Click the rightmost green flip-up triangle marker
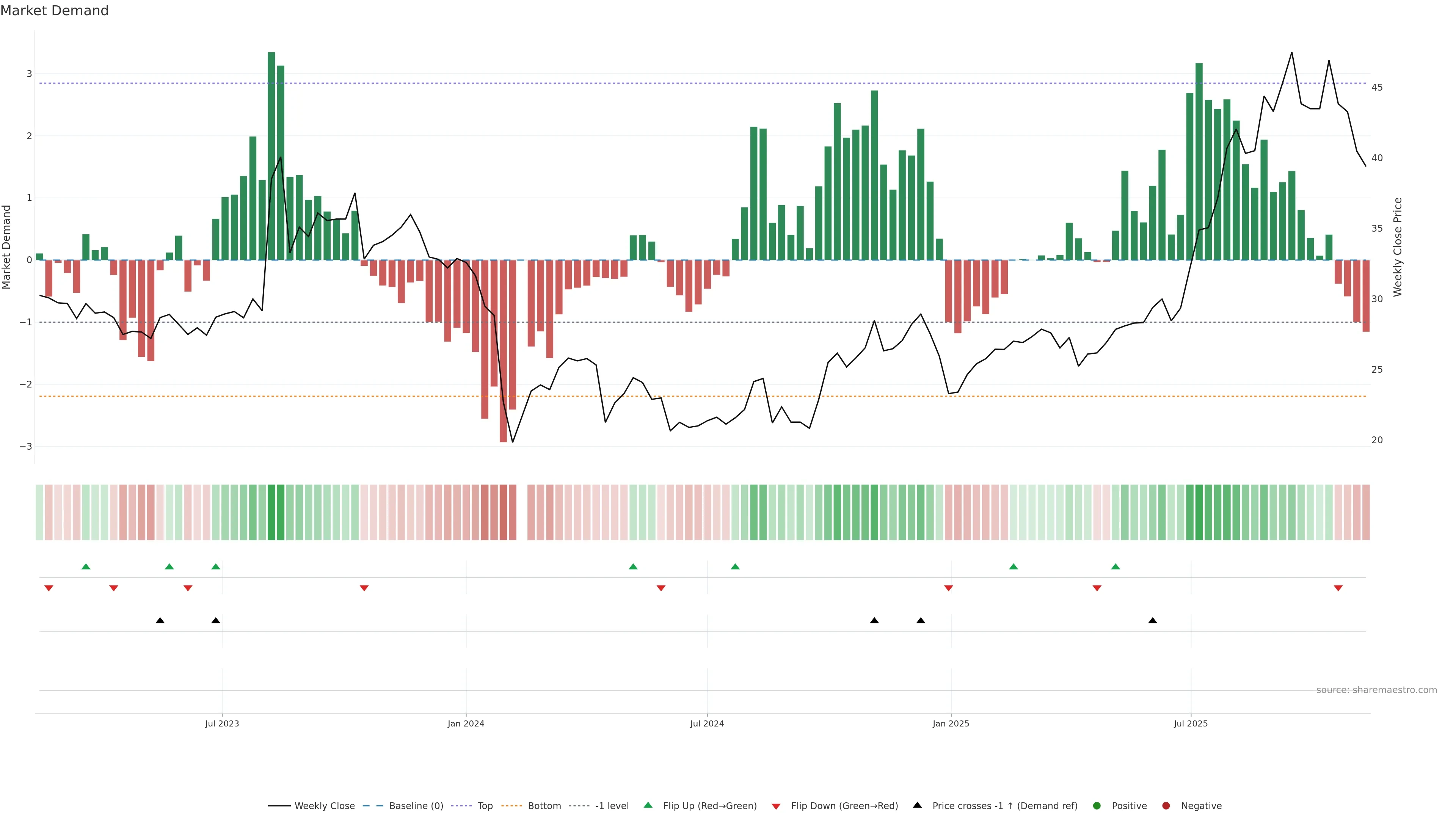Viewport: 1456px width, 819px height. [x=1115, y=566]
